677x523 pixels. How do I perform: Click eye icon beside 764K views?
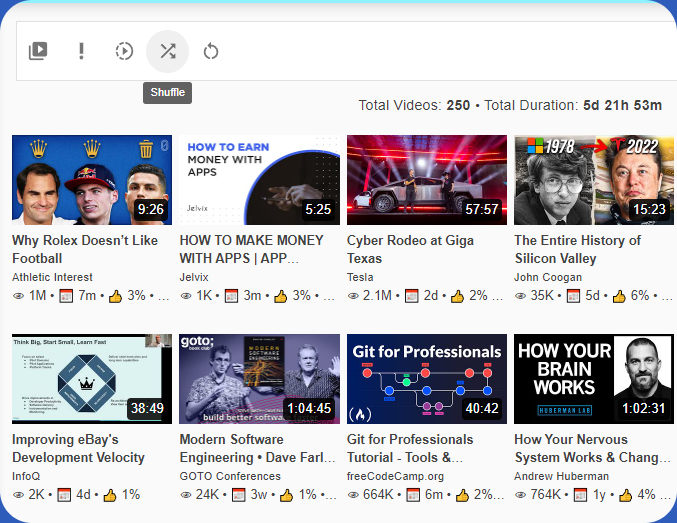(x=521, y=495)
